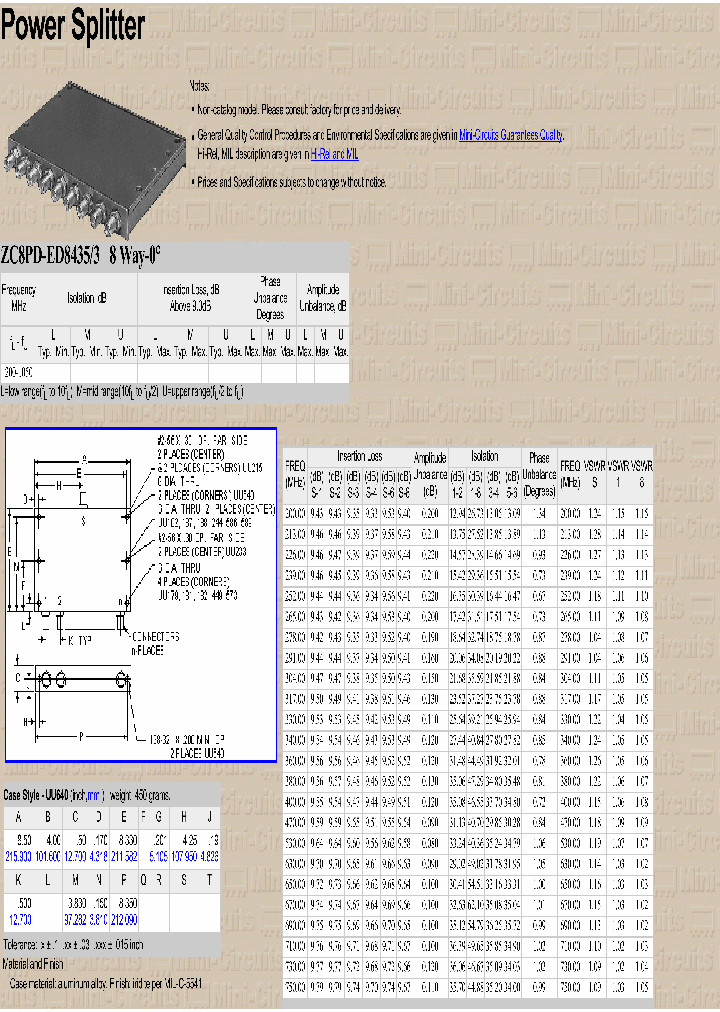Click the 'Material and Finish' heading

pos(33,964)
